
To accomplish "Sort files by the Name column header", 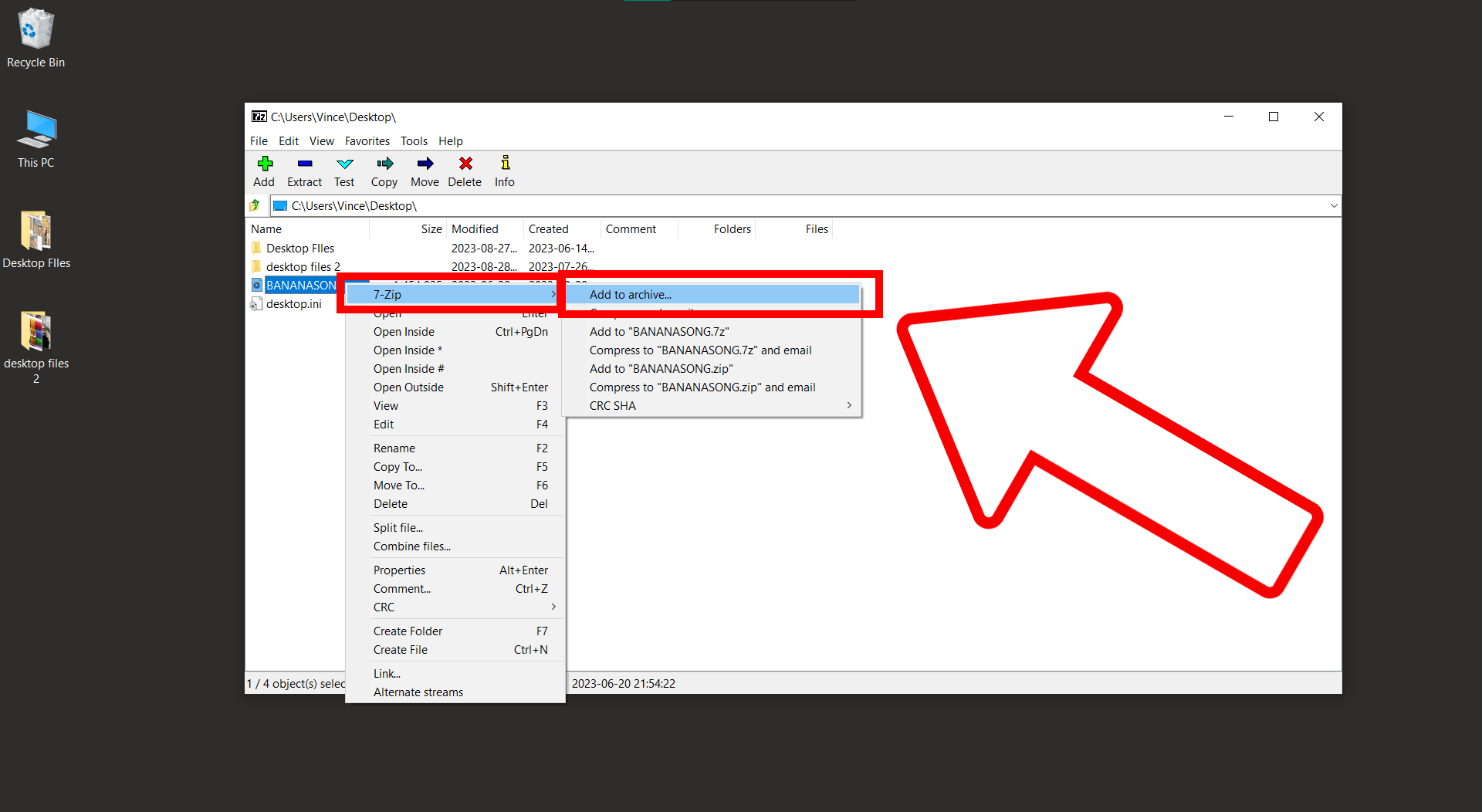I will pyautogui.click(x=266, y=228).
